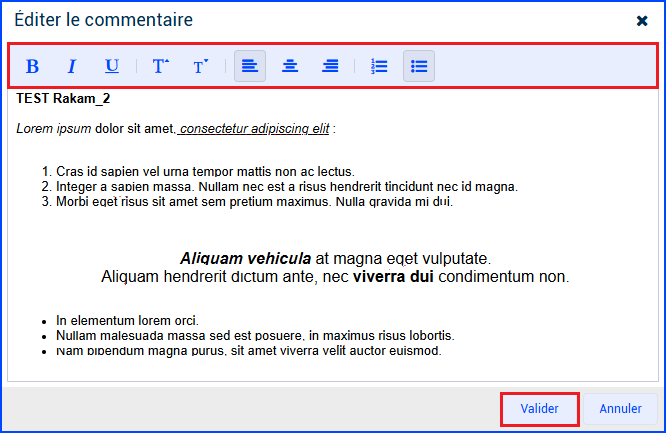
Task: Align text to the right
Action: (x=330, y=66)
